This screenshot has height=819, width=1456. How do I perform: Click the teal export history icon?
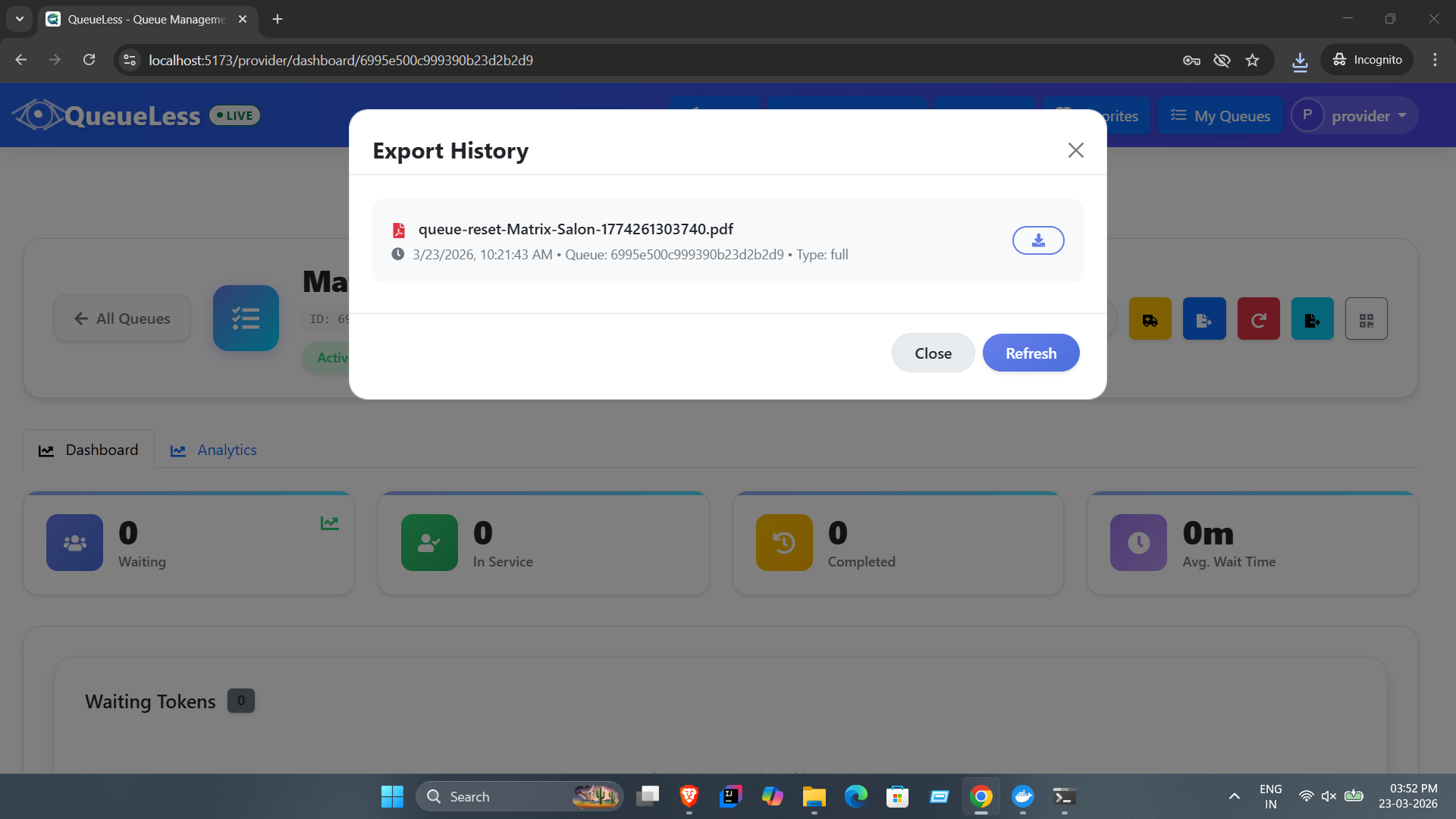(x=1312, y=319)
